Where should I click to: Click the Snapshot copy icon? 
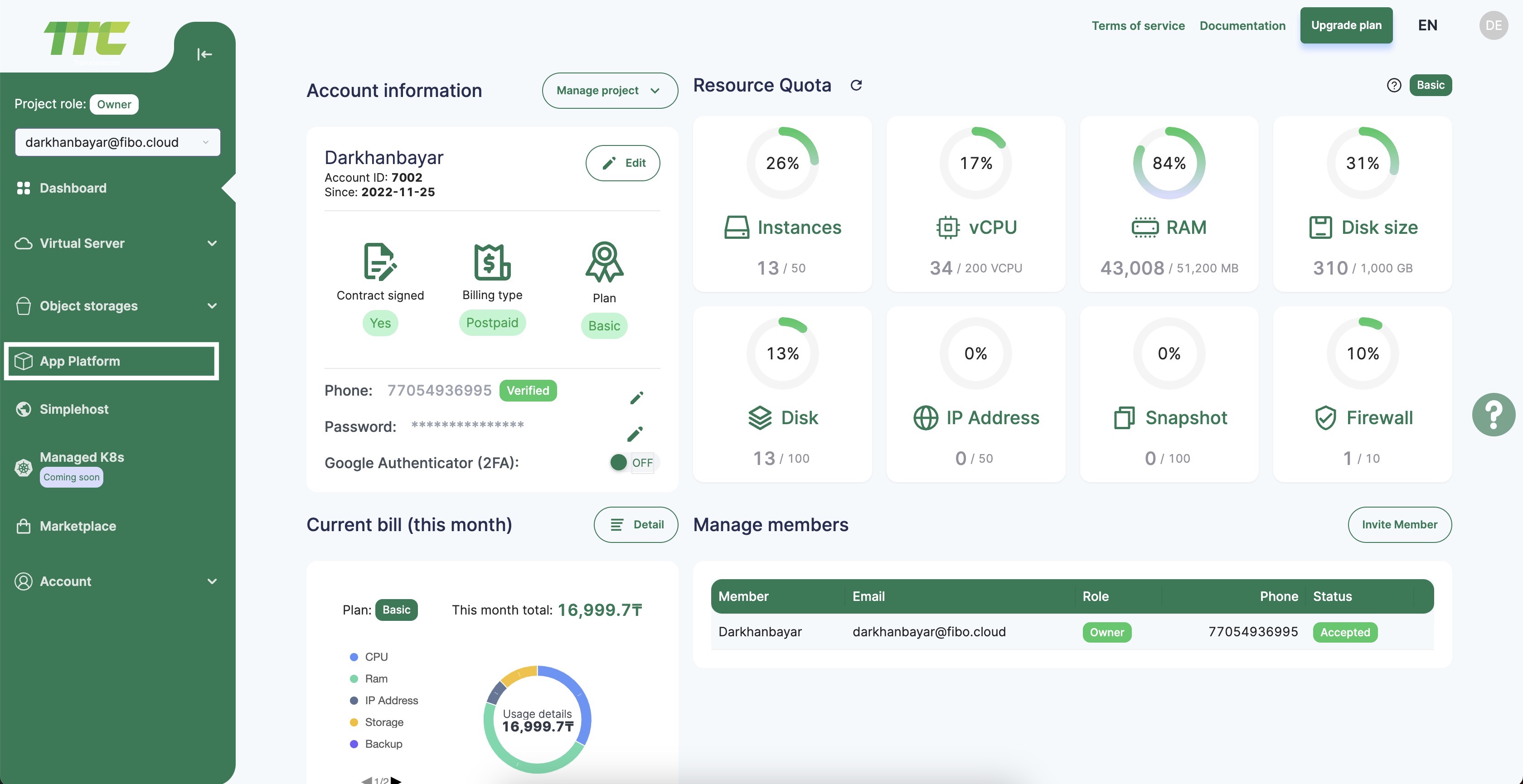[x=1124, y=417]
